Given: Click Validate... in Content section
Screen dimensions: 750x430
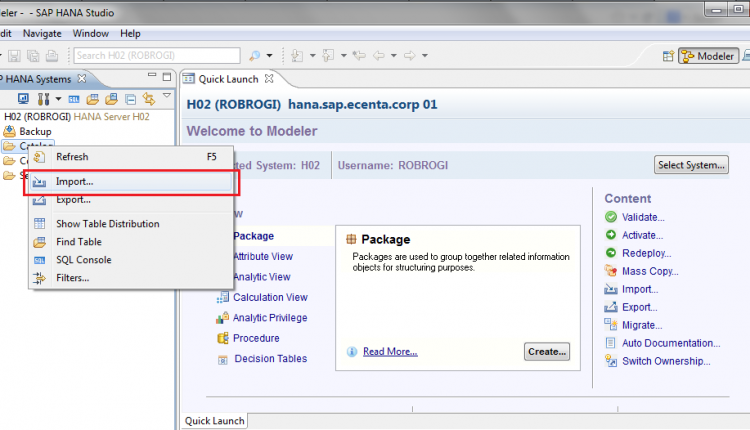Looking at the screenshot, I should (x=643, y=217).
